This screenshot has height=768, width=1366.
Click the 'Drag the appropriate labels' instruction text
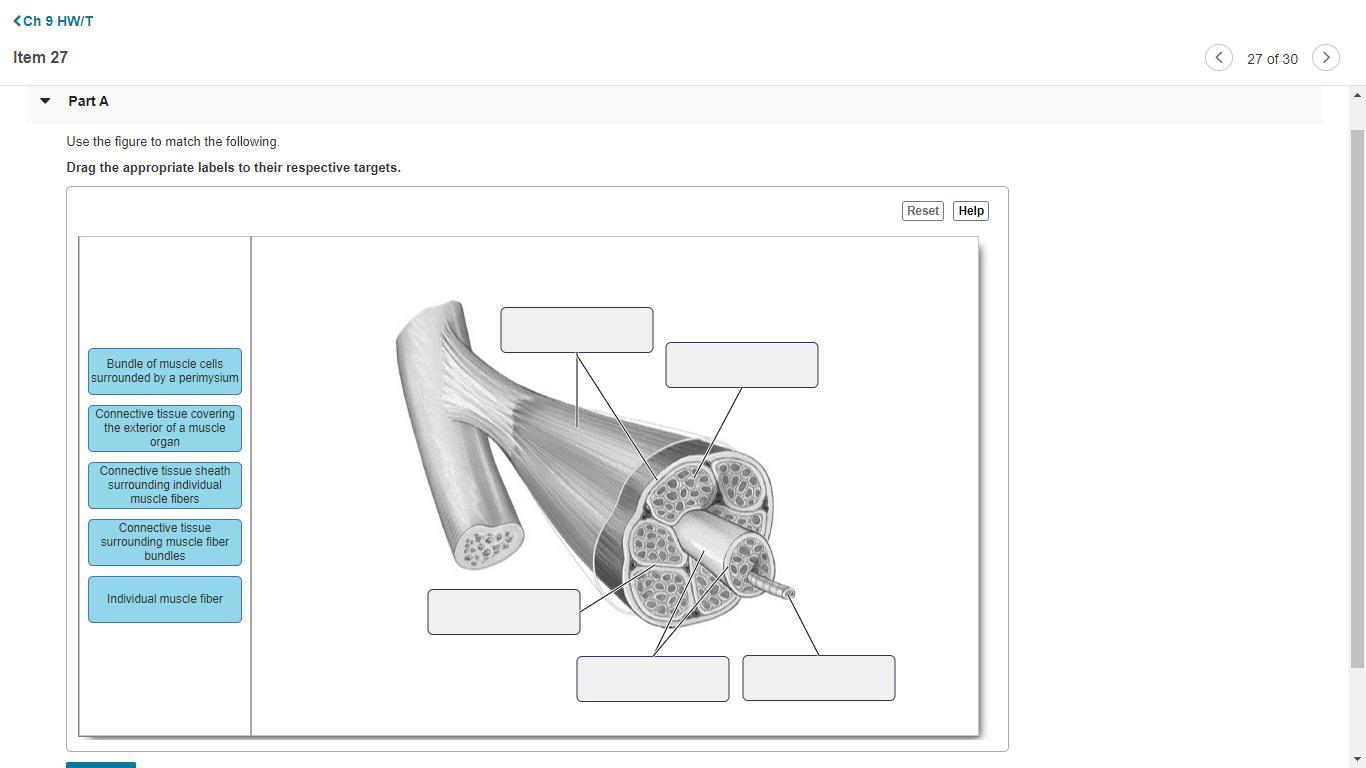[x=234, y=168]
